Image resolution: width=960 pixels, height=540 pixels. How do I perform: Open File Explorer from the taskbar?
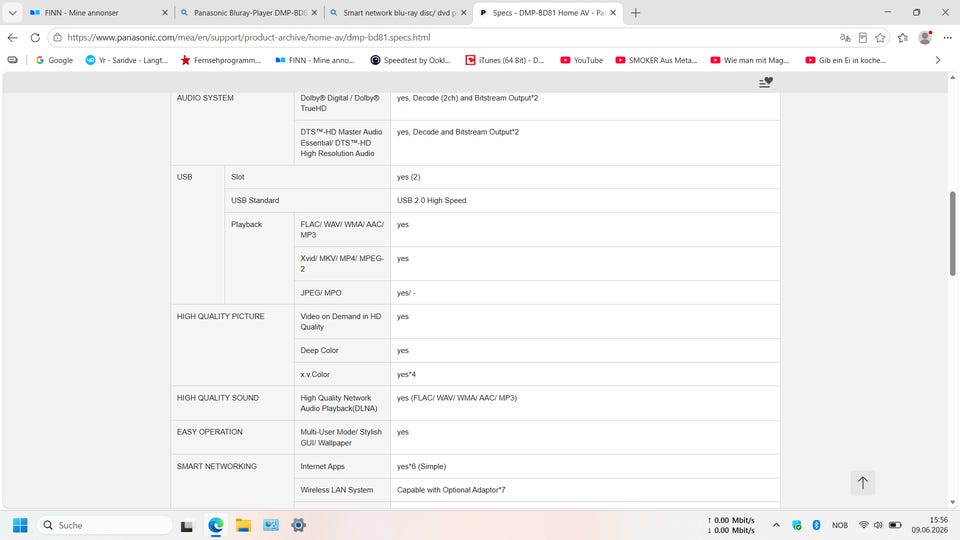[243, 525]
